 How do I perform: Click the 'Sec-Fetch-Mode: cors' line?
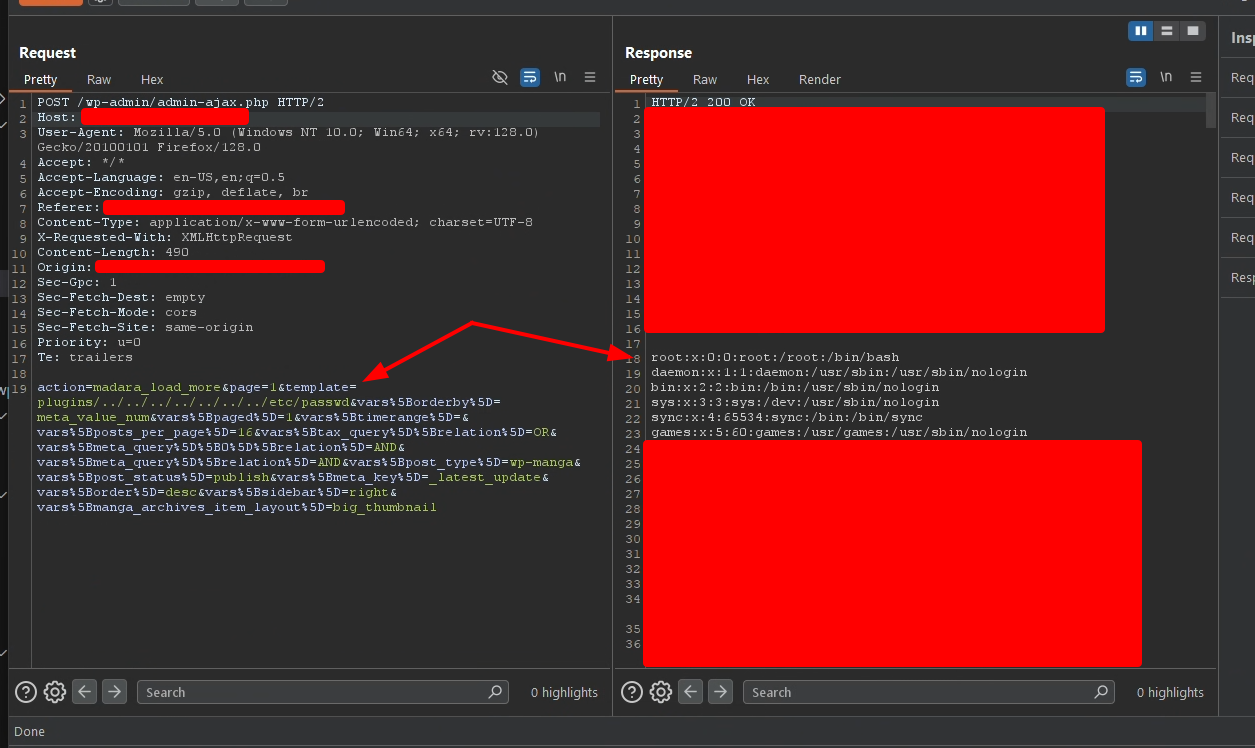(x=117, y=312)
